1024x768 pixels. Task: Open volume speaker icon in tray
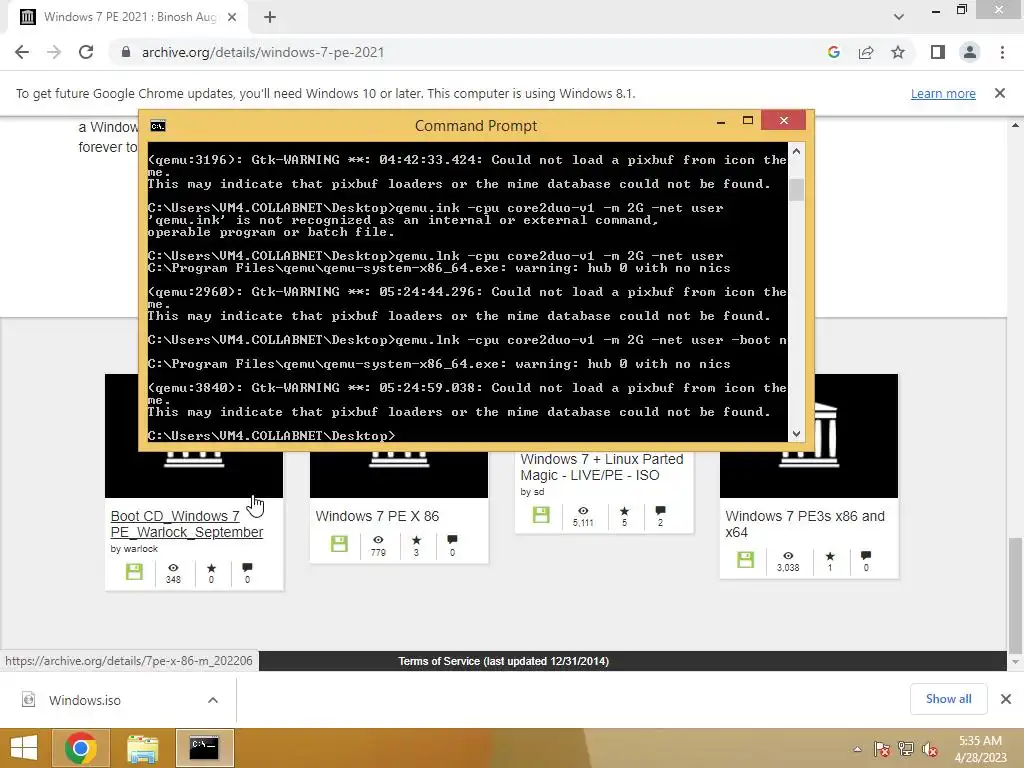tap(930, 749)
